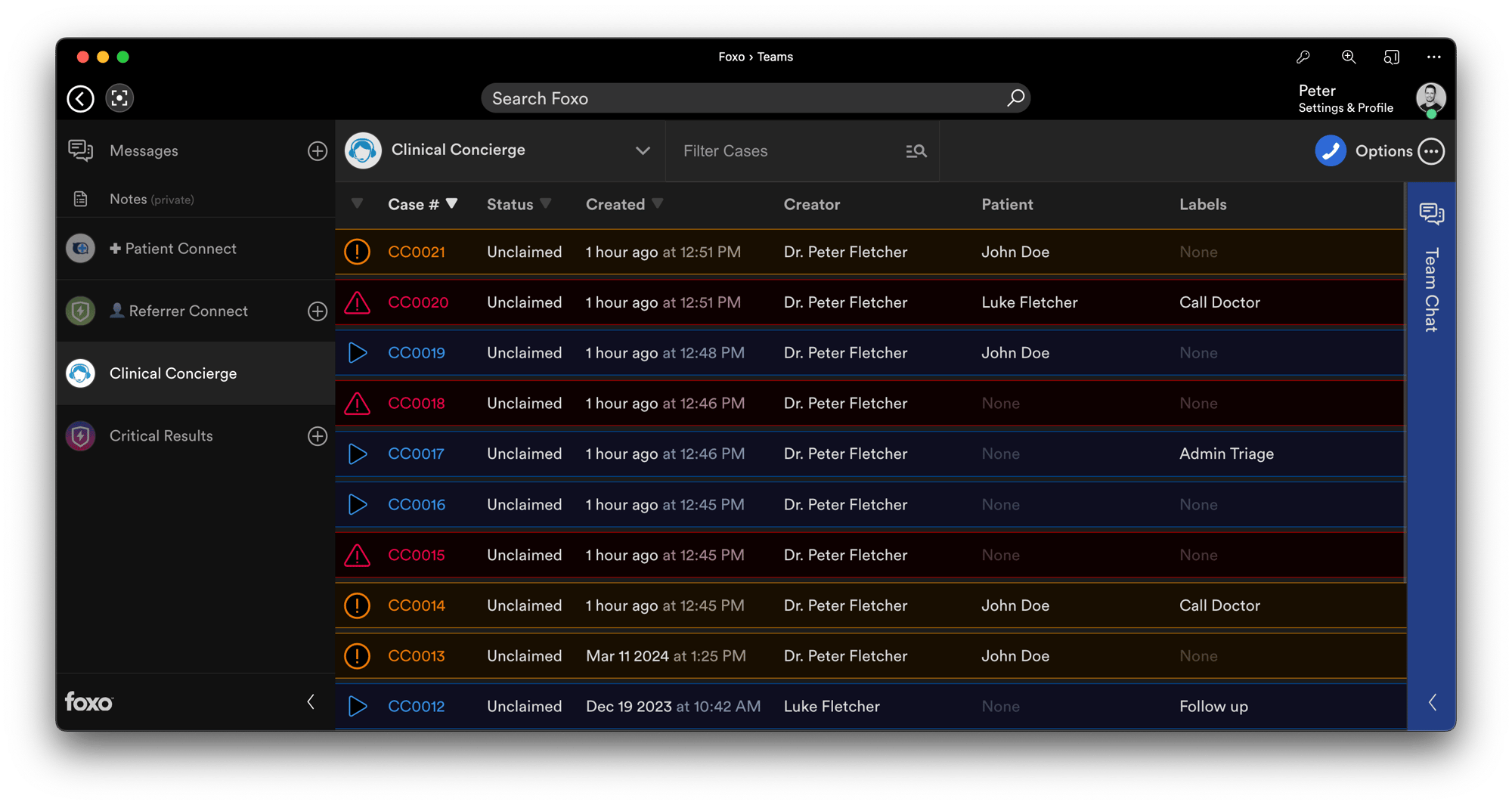Viewport: 1512px width, 805px height.
Task: Open the leftmost priority filter arrow in header
Action: pos(357,203)
